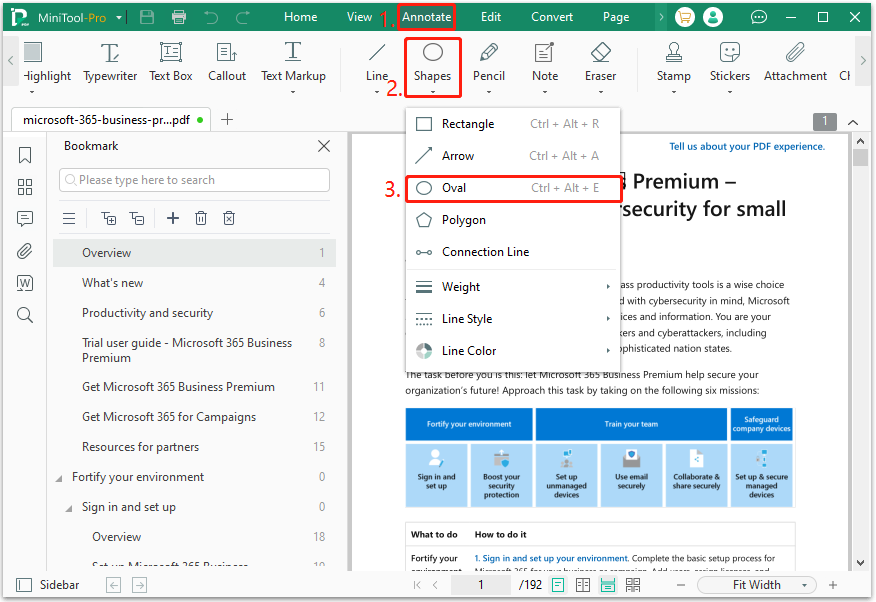Open the shopping cart icon
876x602 pixels.
point(684,17)
